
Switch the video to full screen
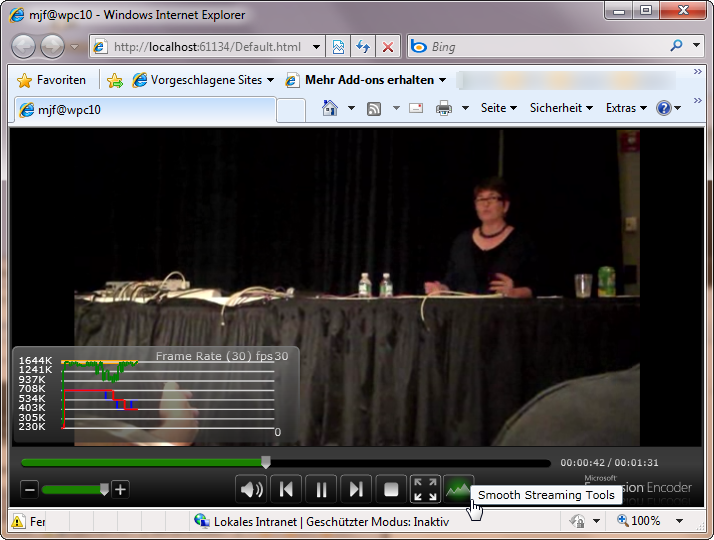click(x=425, y=490)
